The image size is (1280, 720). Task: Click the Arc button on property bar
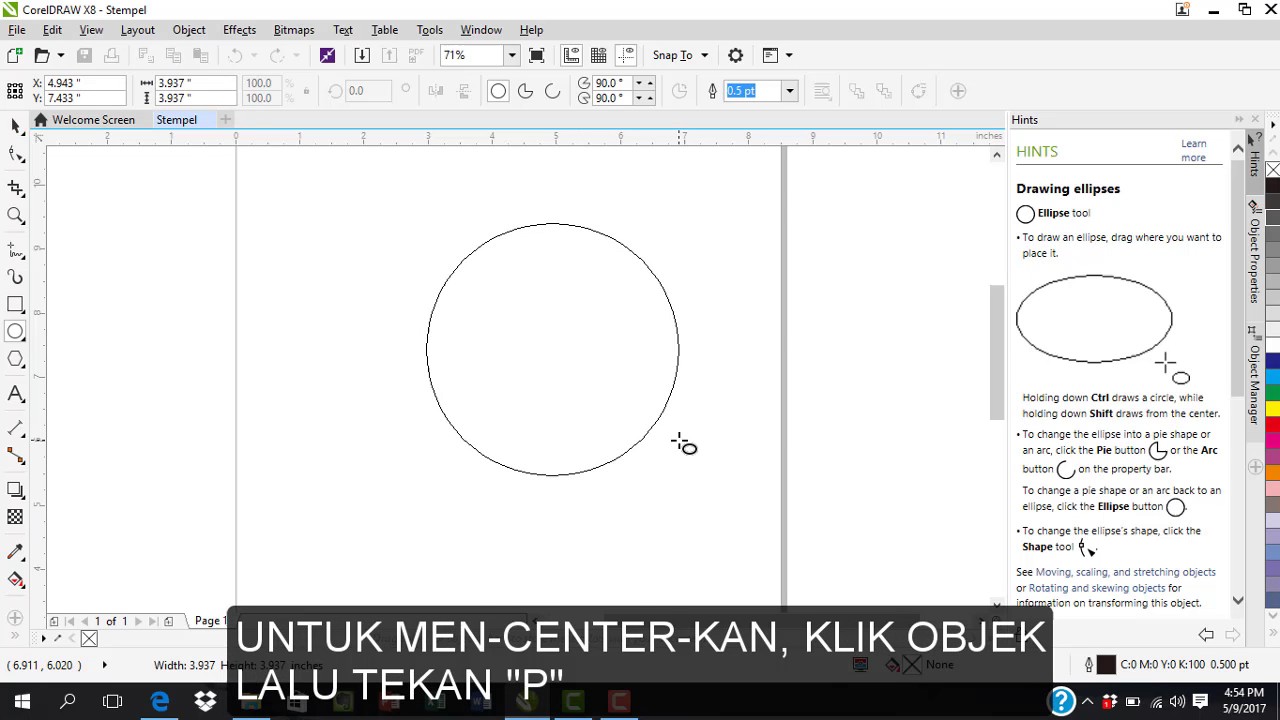(552, 91)
